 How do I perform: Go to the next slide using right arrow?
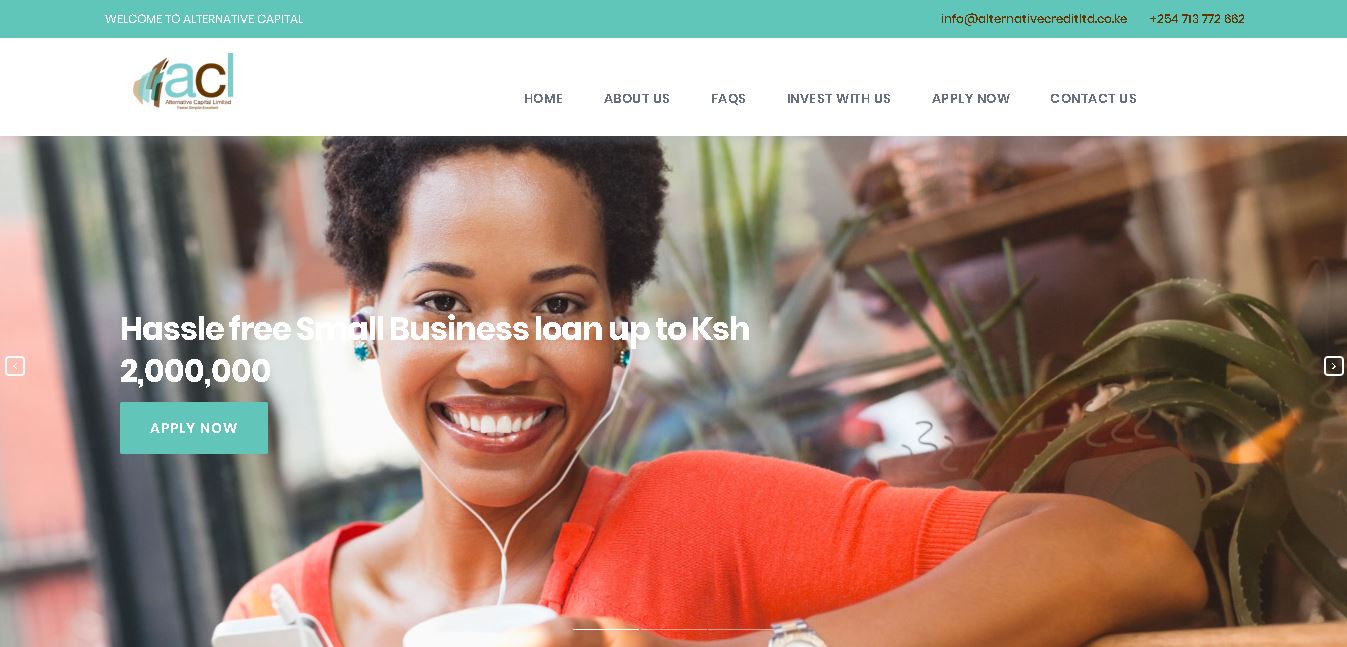click(1333, 366)
